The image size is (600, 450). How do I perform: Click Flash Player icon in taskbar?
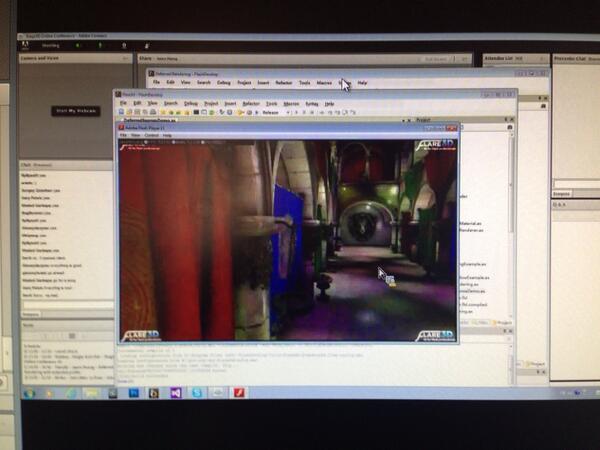click(239, 393)
